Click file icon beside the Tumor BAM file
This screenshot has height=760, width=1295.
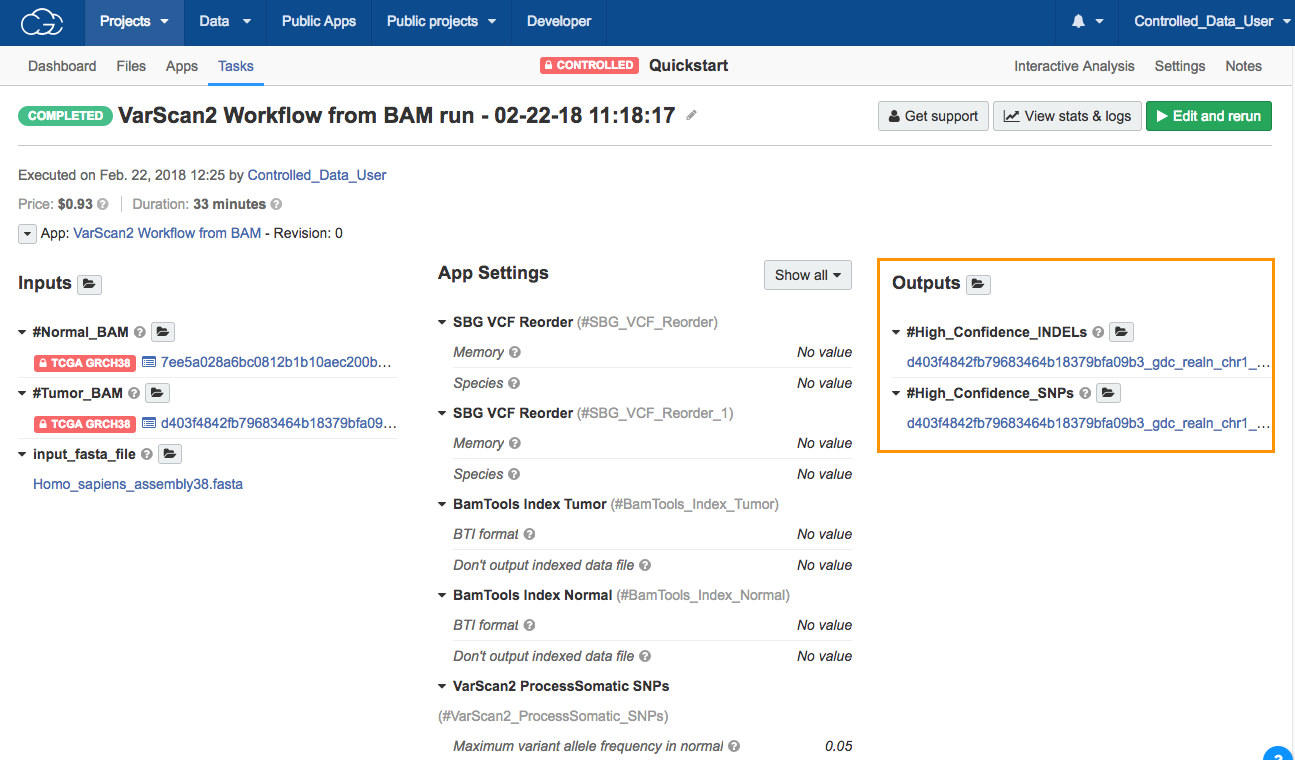pyautogui.click(x=149, y=423)
